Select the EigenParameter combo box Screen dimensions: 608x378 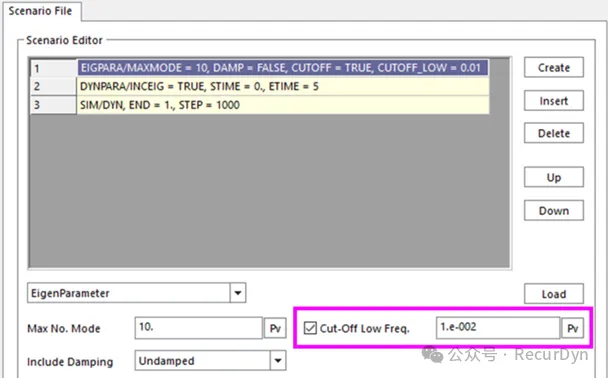point(136,293)
